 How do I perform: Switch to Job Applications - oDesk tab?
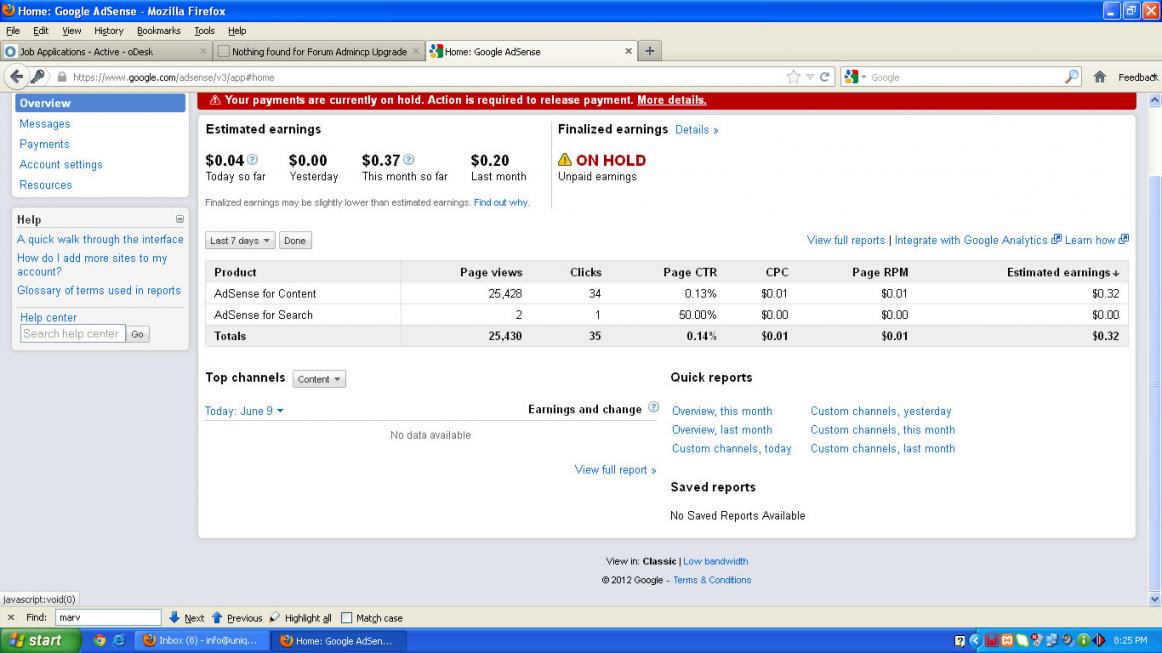point(106,51)
